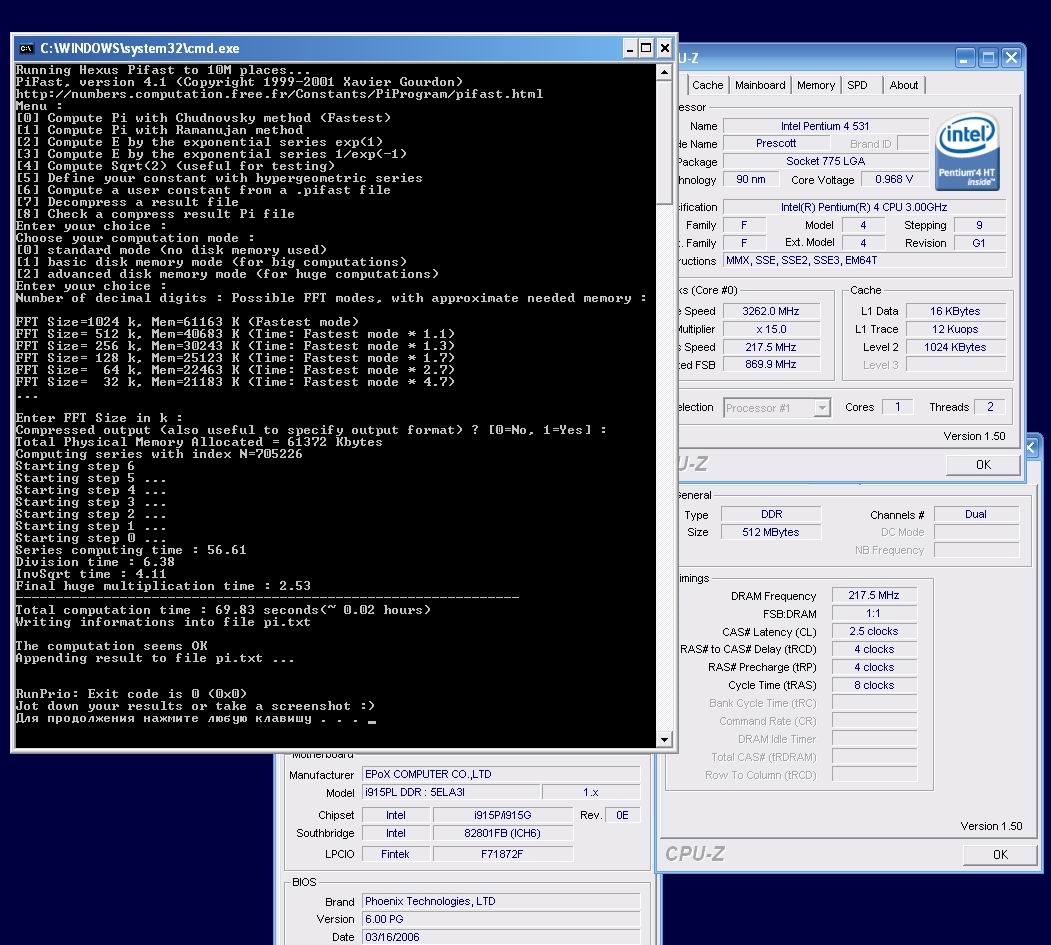Click the specification 'Intel(R) Pentium(R) 4 CPU 3.00GHz'
Viewport: 1051px width, 945px height.
[865, 207]
